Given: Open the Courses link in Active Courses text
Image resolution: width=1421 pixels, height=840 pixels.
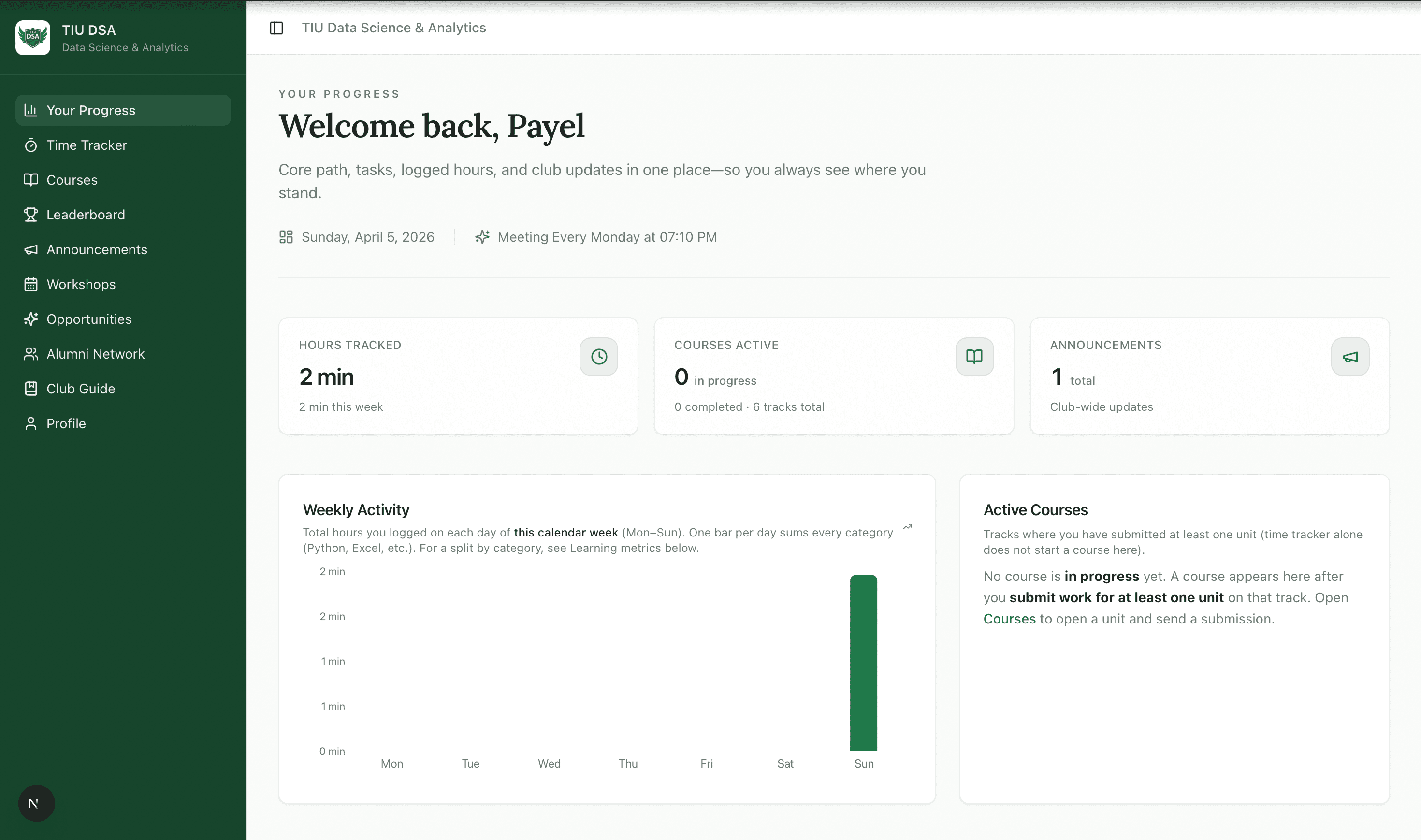Looking at the screenshot, I should (1009, 619).
